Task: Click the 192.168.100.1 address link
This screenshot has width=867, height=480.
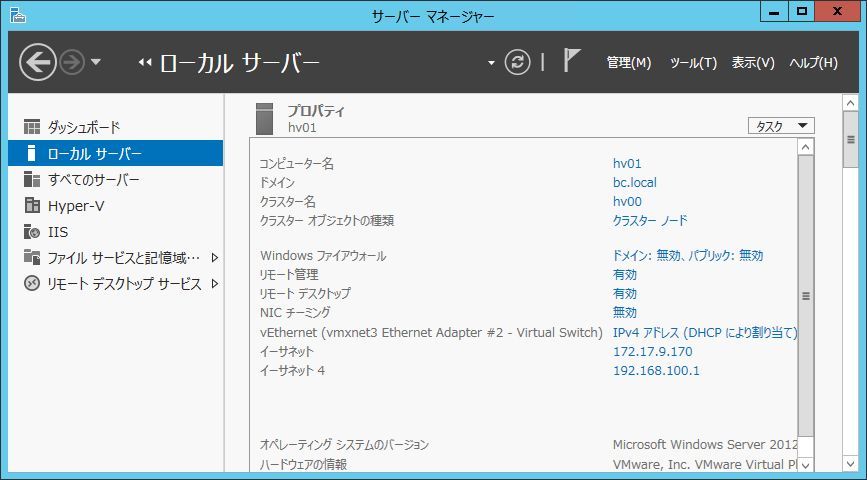Action: (656, 371)
